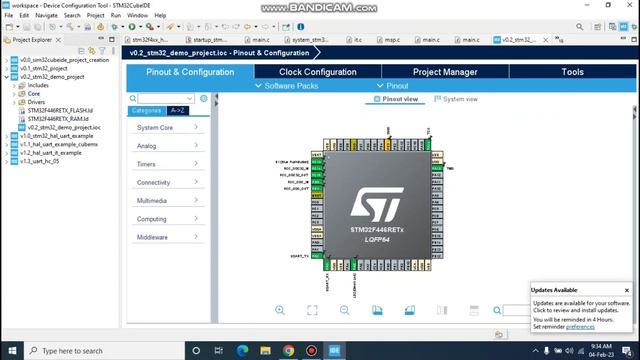The width and height of the screenshot is (640, 360).
Task: Close the v0.2_stm32 editor tab
Action: [x=546, y=40]
